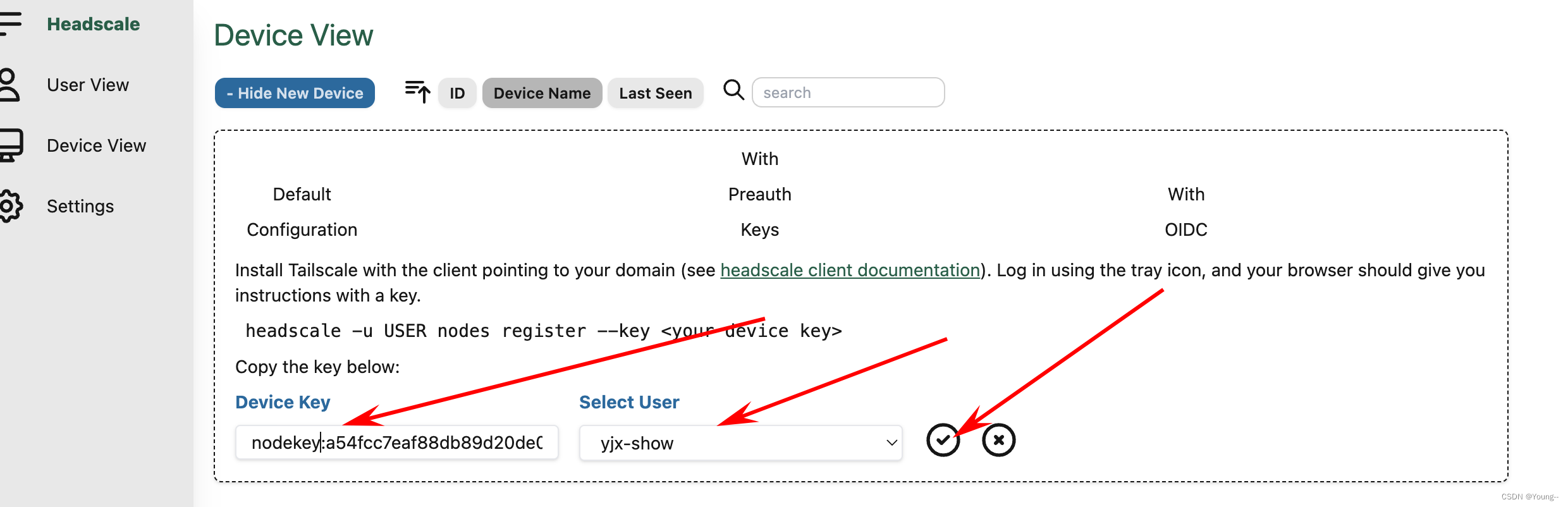Screen dimensions: 1568x507
Task: Click the Headscale title
Action: coord(94,24)
